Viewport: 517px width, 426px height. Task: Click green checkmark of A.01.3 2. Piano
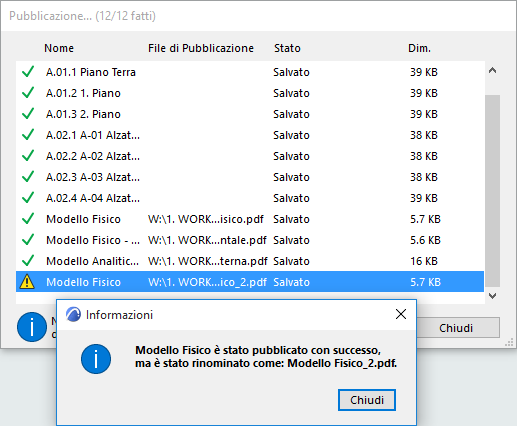(x=28, y=113)
